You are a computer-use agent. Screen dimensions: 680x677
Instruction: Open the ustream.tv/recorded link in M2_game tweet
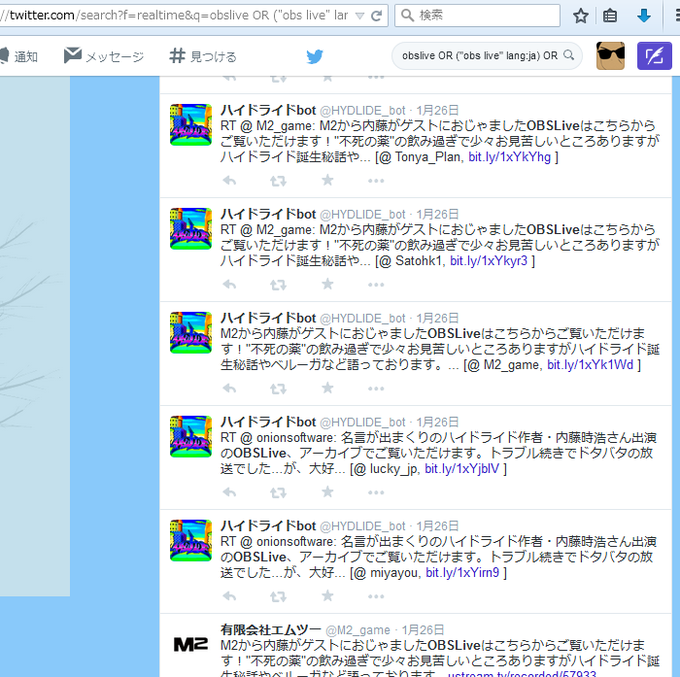[x=522, y=673]
